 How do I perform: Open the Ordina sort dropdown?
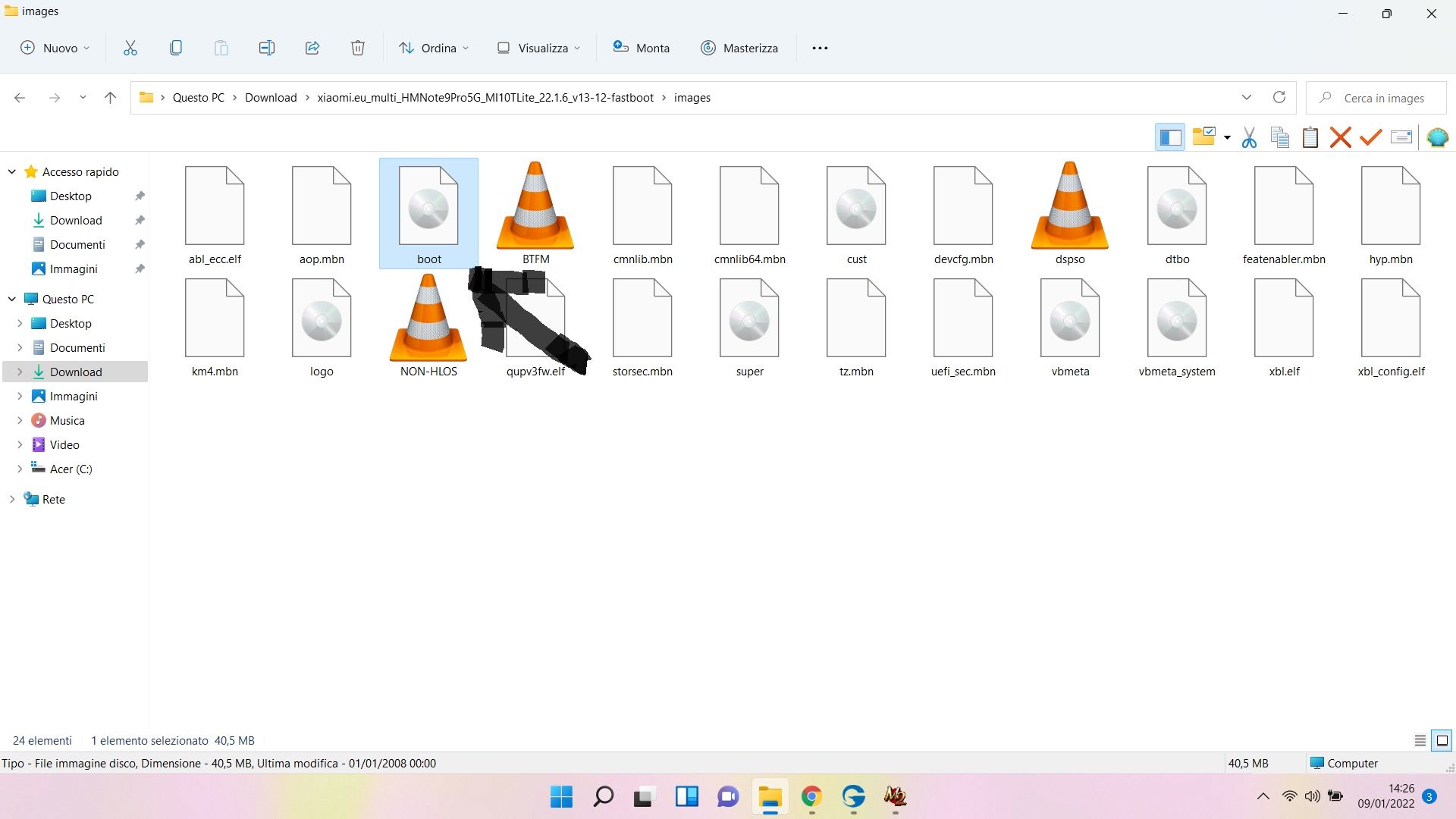pyautogui.click(x=434, y=48)
